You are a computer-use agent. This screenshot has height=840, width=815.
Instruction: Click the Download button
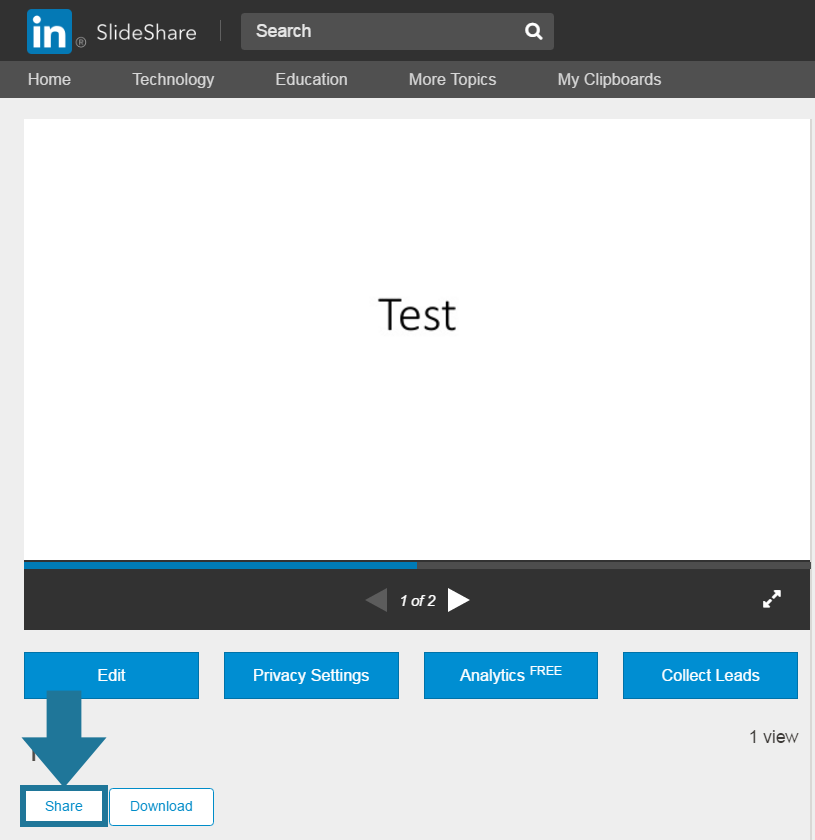(161, 806)
